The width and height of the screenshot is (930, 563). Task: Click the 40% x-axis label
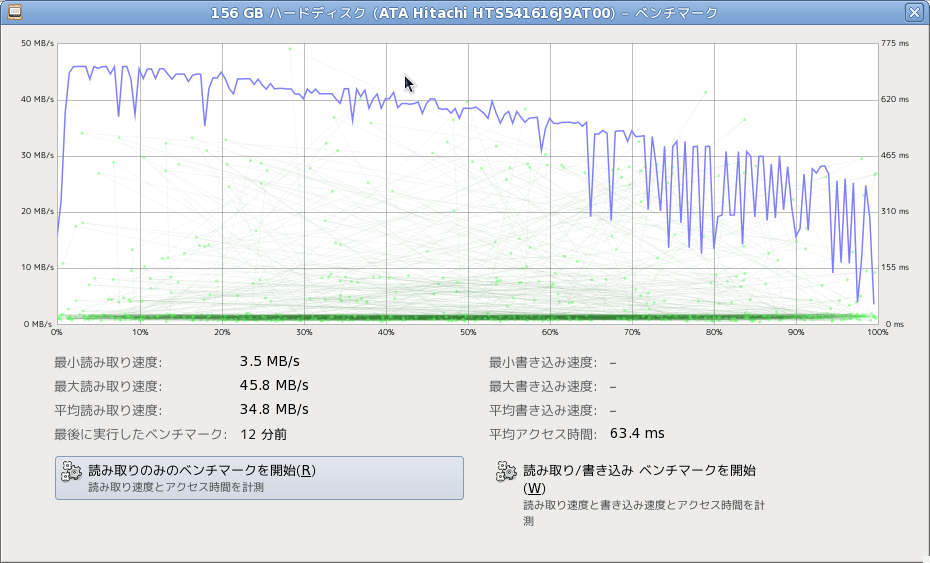tap(386, 332)
